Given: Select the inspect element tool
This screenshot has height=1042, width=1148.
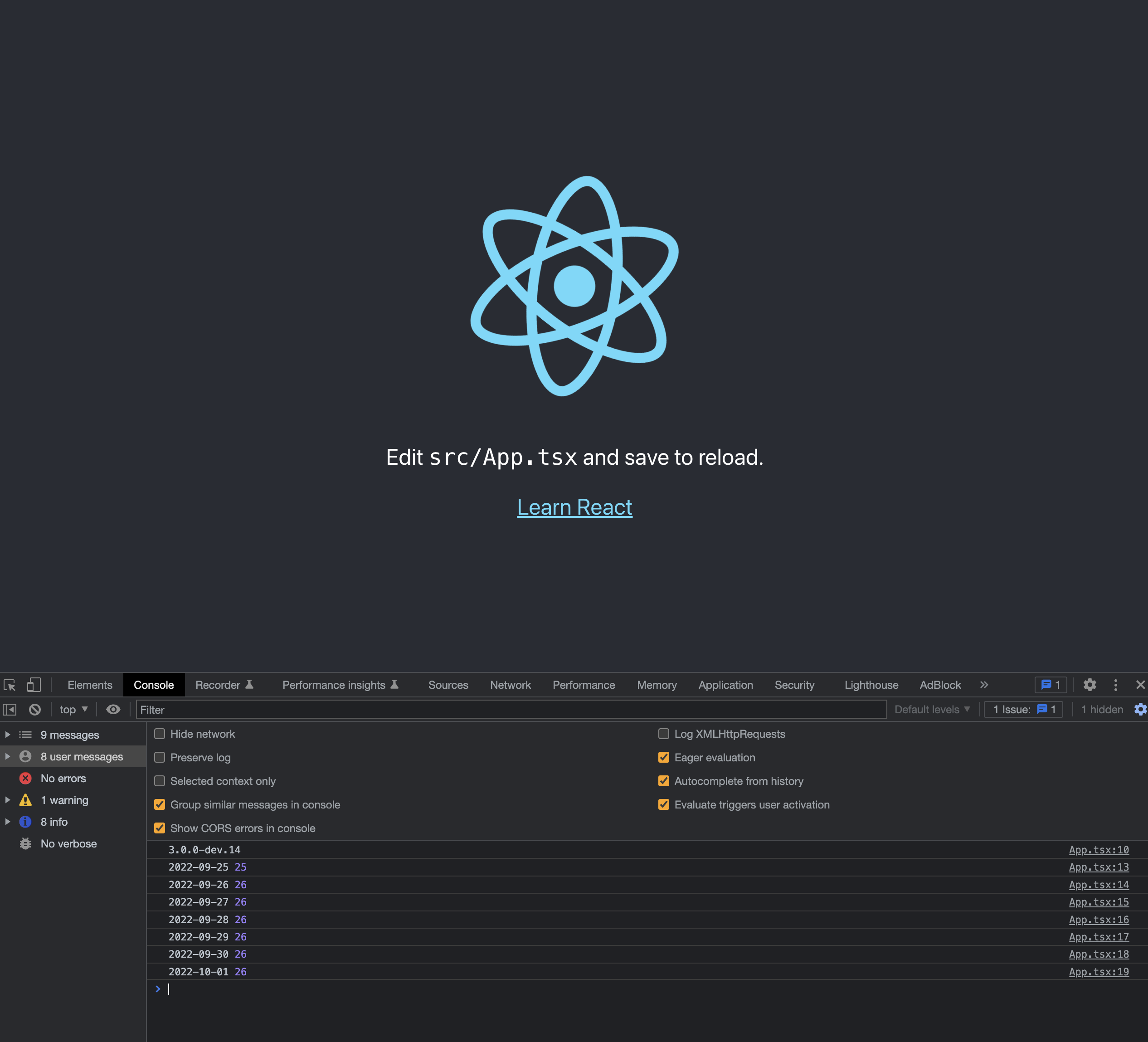Looking at the screenshot, I should click(10, 685).
